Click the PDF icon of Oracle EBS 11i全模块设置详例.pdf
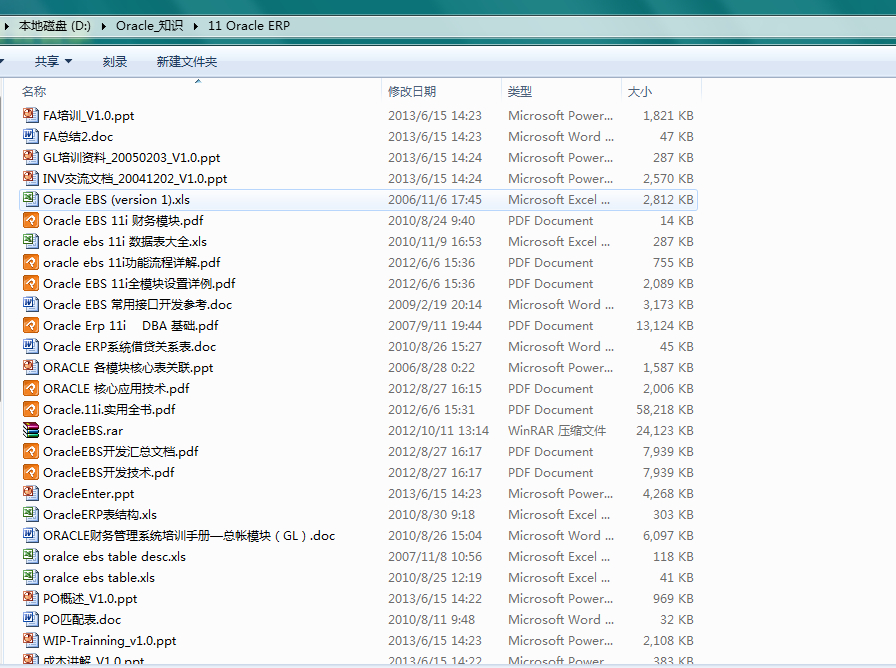The height and width of the screenshot is (668, 896). coord(30,283)
